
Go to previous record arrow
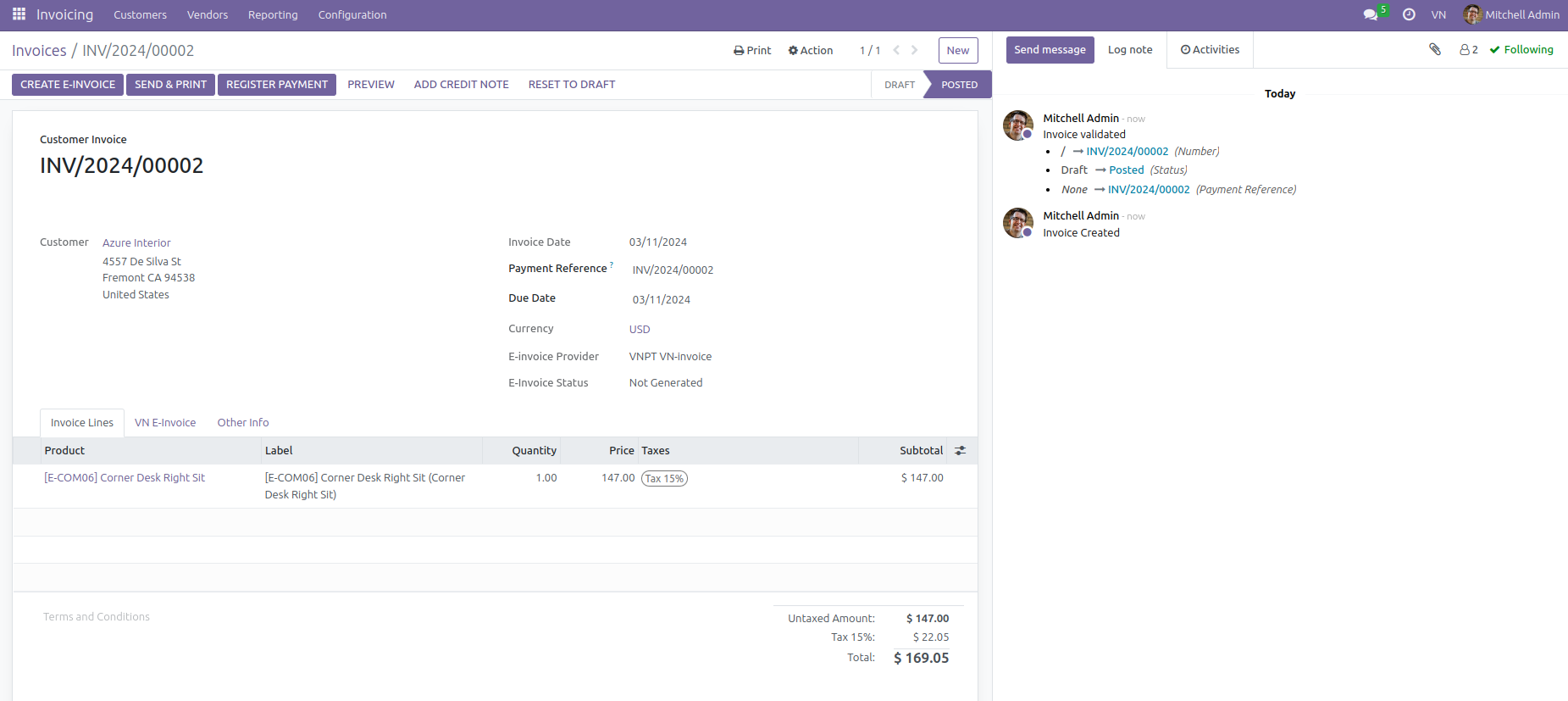896,50
